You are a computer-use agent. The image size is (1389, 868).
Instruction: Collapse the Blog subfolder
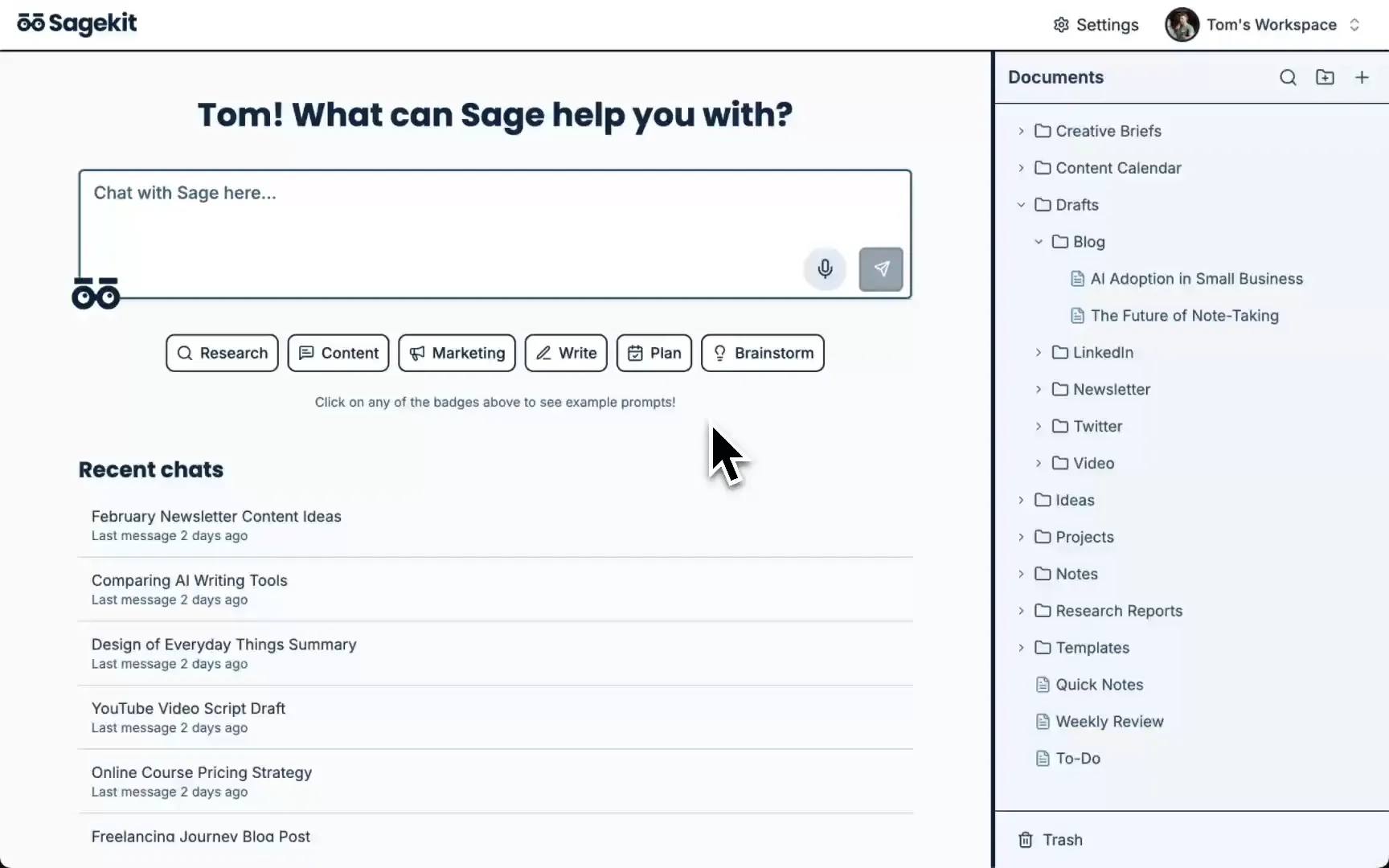1039,242
